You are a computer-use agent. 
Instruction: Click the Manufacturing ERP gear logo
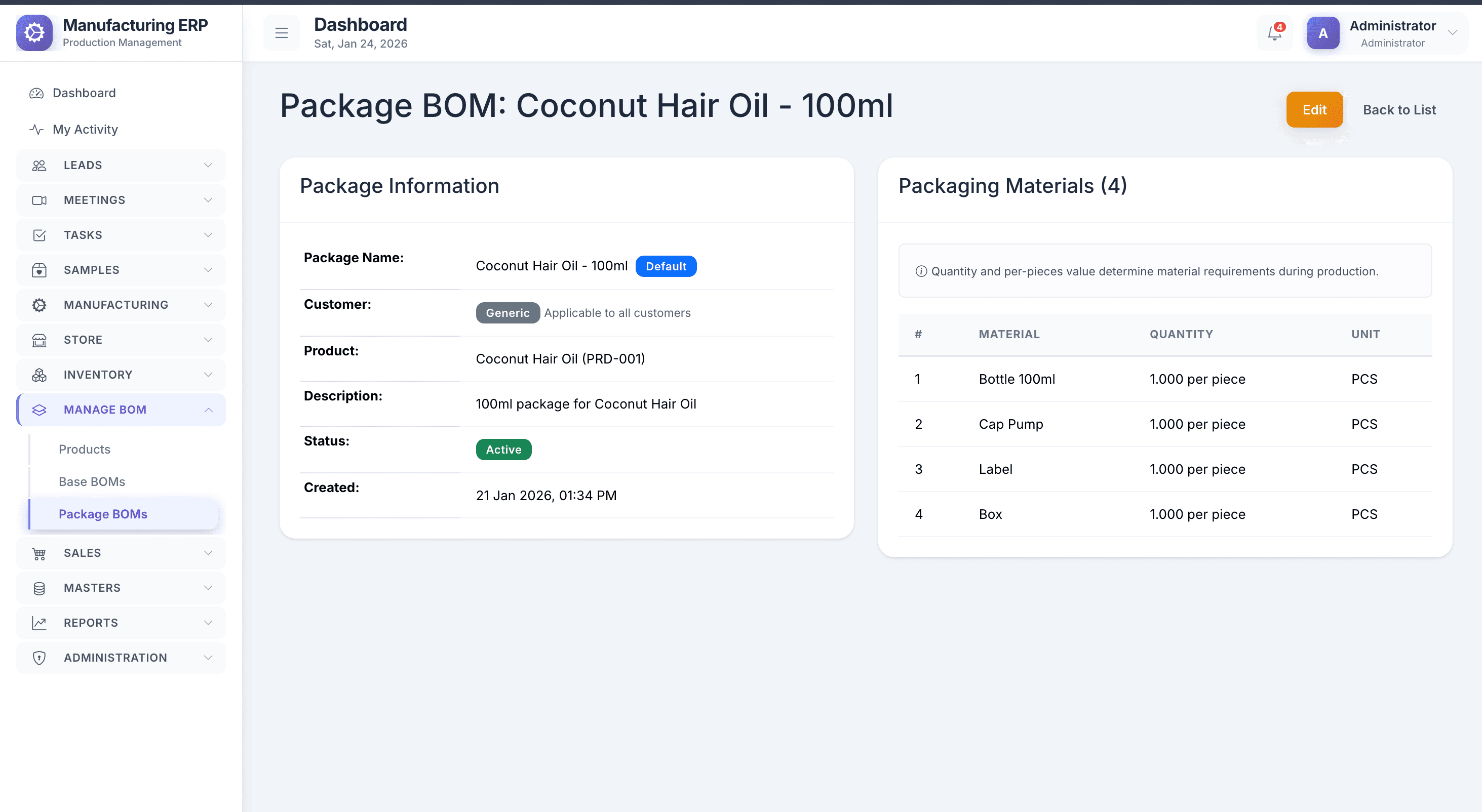click(34, 33)
